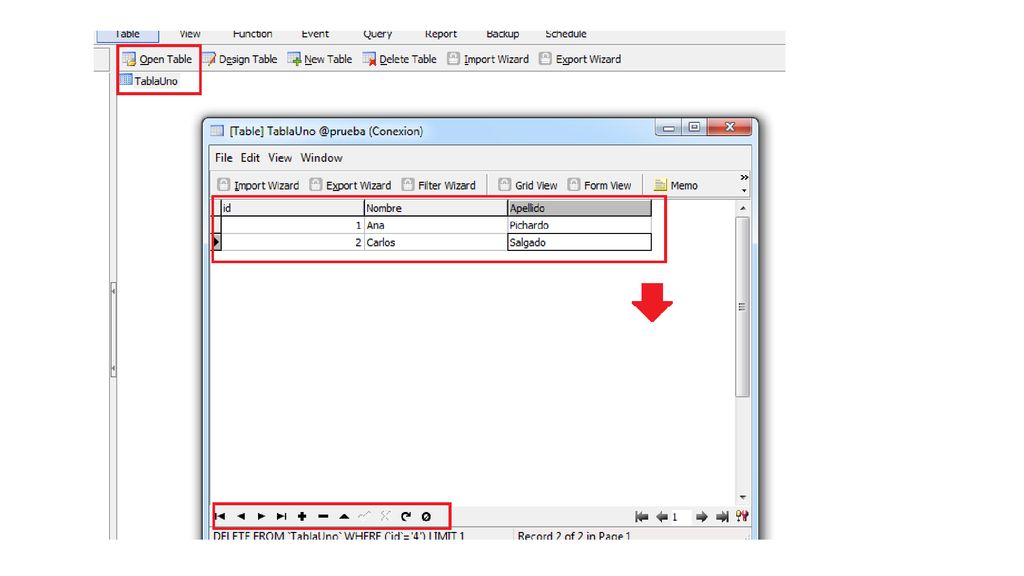Click the Nombre column header
This screenshot has width=1024, height=576.
point(436,208)
